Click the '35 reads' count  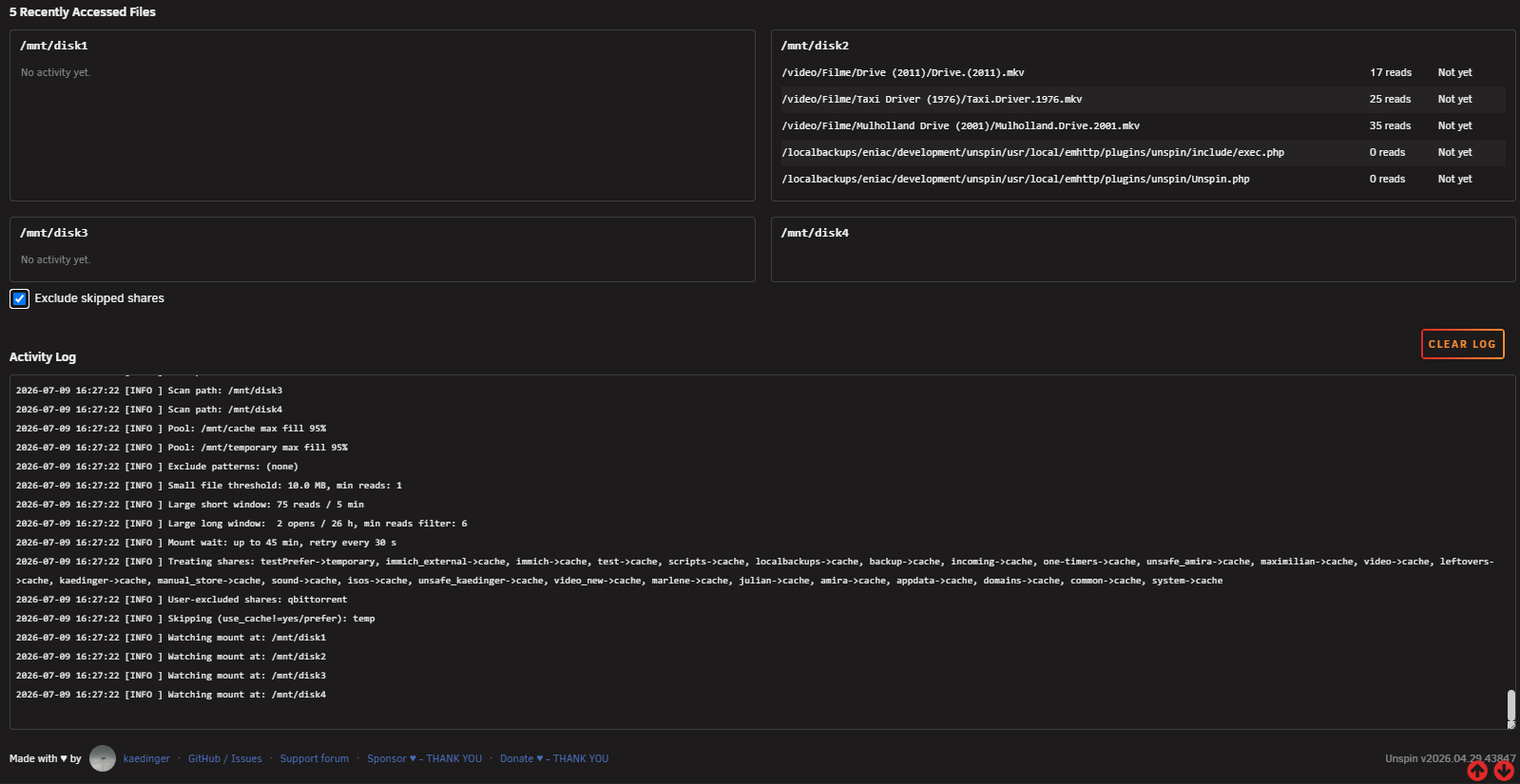[1390, 126]
